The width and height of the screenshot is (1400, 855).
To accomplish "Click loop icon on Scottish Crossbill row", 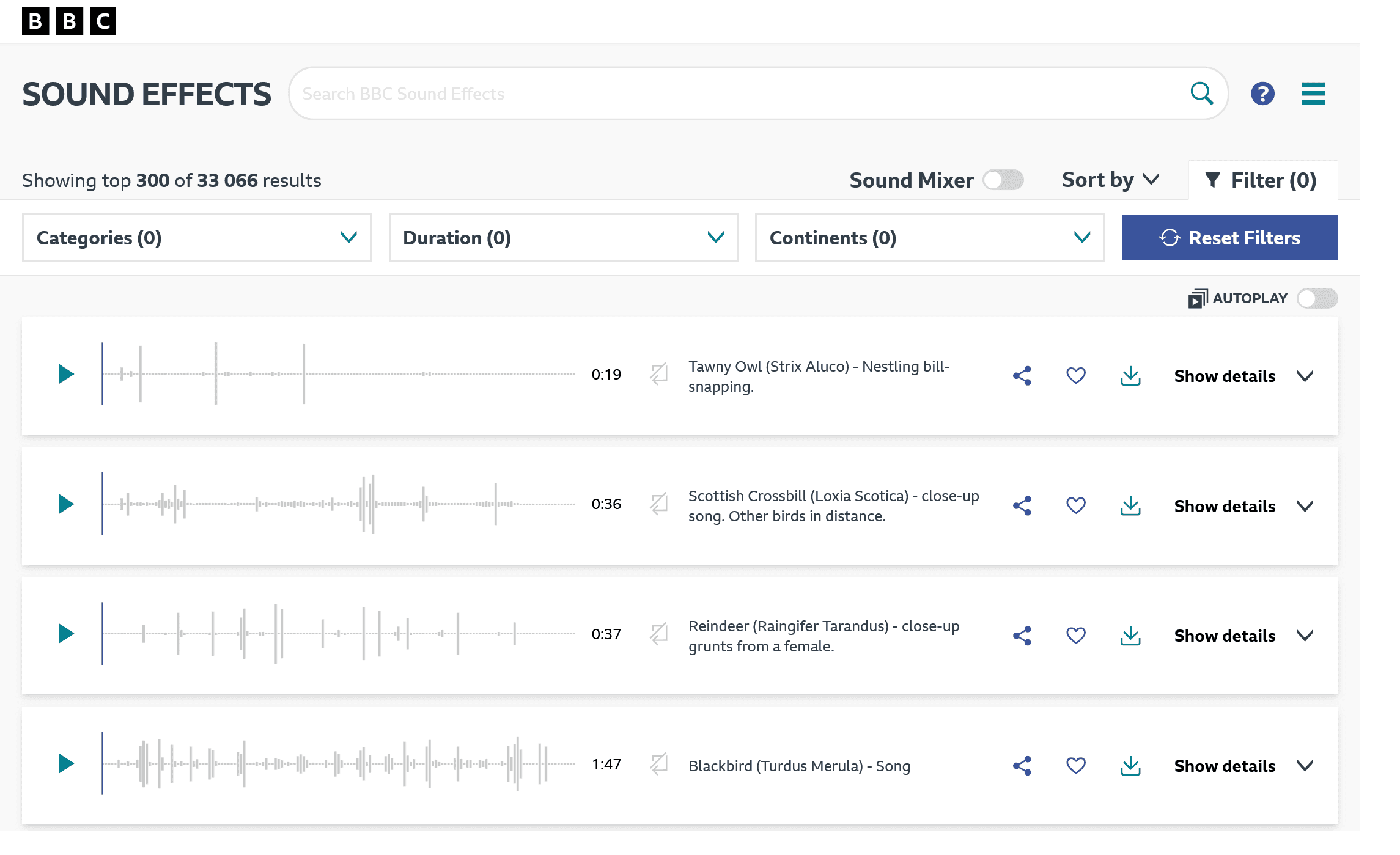I will 658,504.
